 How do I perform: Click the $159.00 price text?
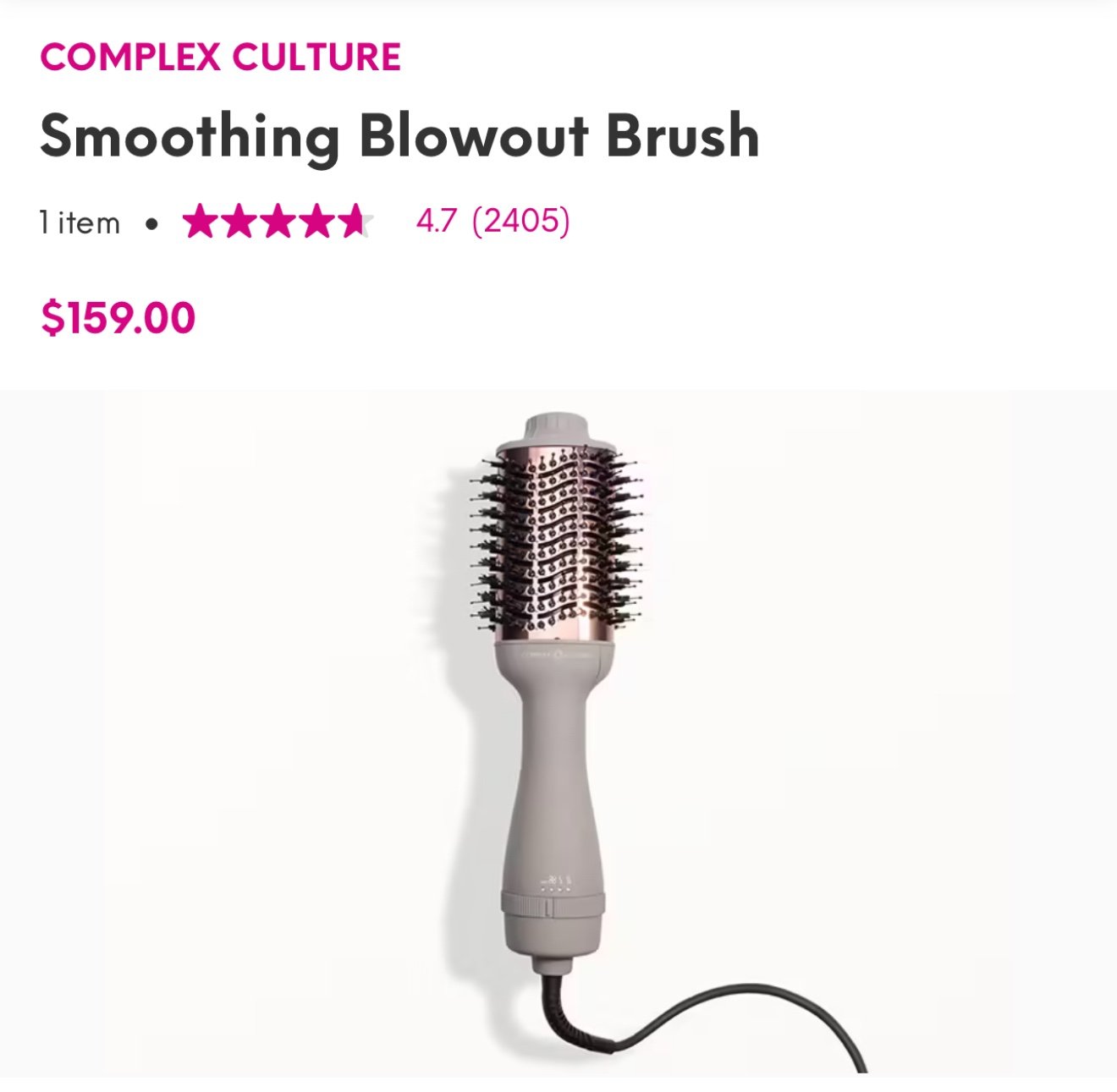coord(118,318)
